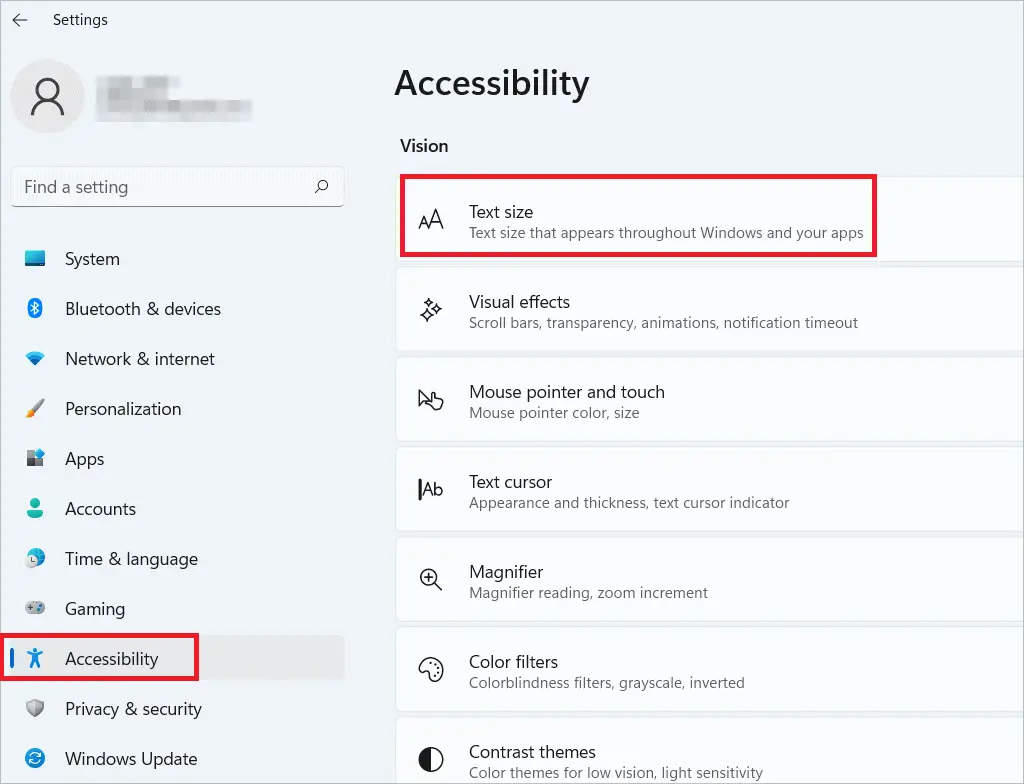Open Mouse pointer and touch settings
This screenshot has height=784, width=1024.
(710, 400)
